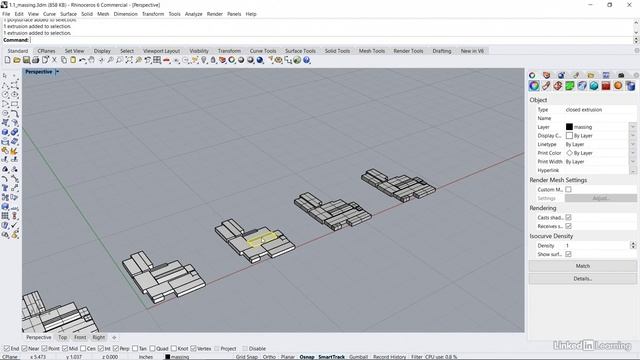This screenshot has height=360, width=640.
Task: Open the Perspective viewport title menu arrow
Action: click(57, 72)
